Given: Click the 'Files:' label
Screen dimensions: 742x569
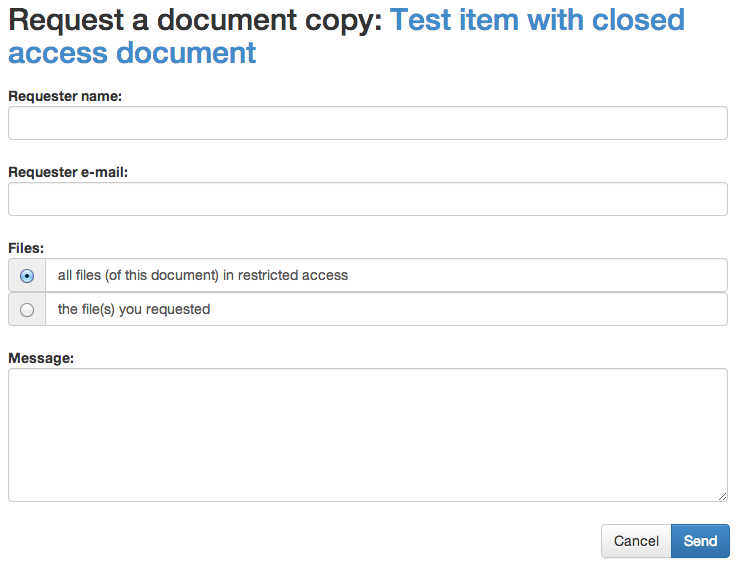Looking at the screenshot, I should (x=26, y=247).
